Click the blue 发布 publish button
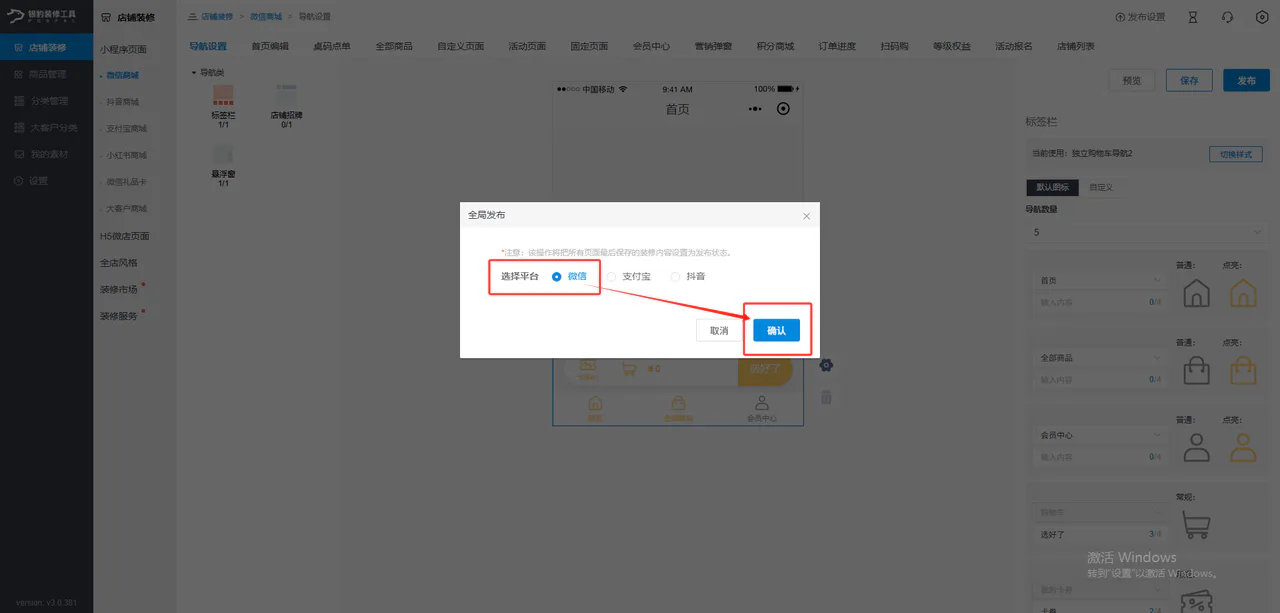Viewport: 1280px width, 613px height. 1246,81
